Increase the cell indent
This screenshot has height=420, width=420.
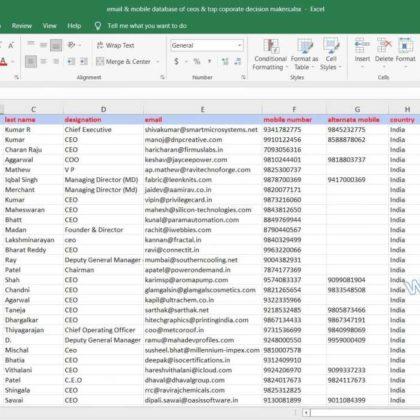point(84,61)
